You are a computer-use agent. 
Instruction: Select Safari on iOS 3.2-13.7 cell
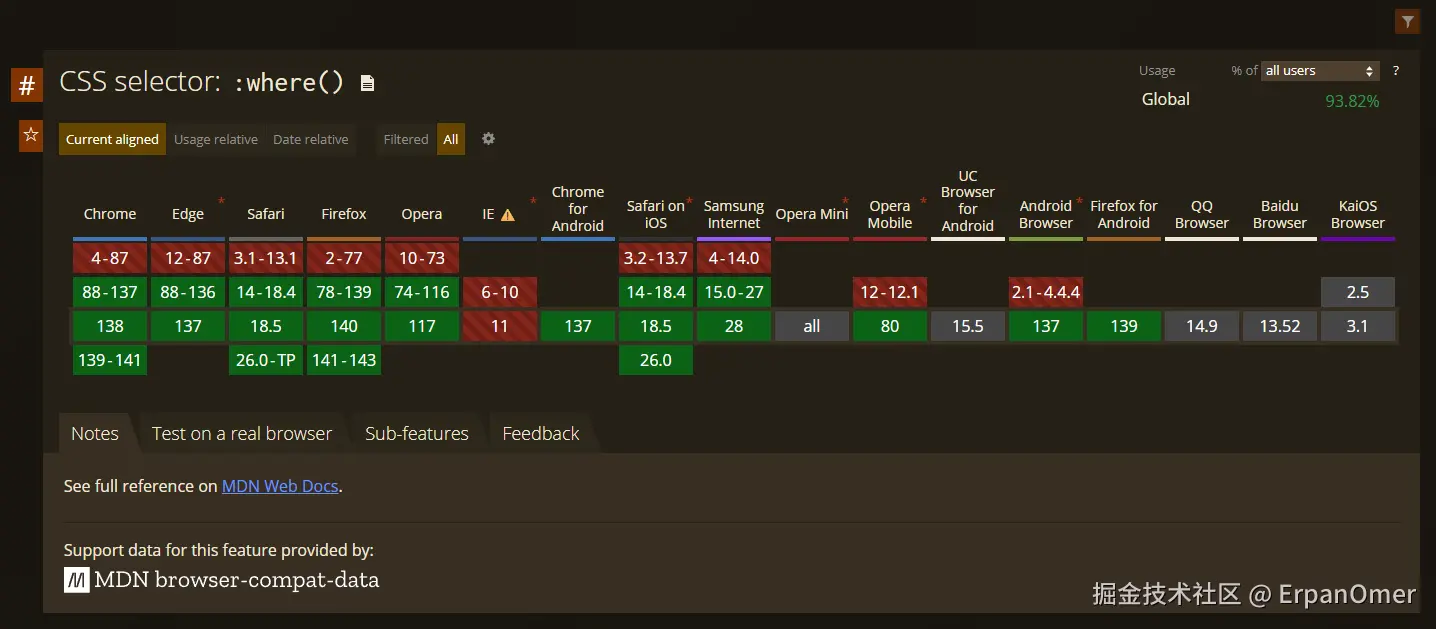point(656,258)
